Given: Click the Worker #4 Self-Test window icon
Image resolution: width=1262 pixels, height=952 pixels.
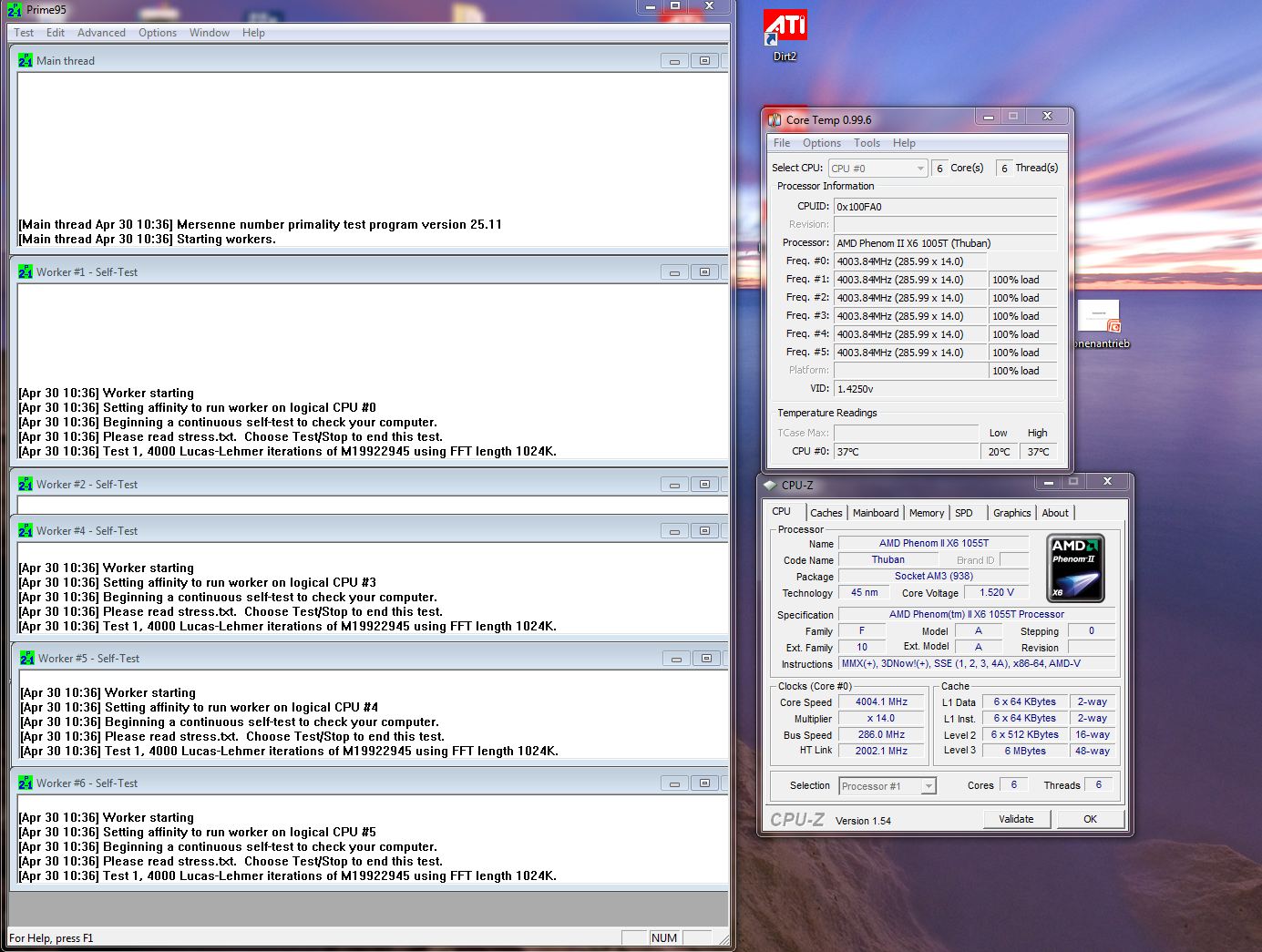Looking at the screenshot, I should coord(26,531).
